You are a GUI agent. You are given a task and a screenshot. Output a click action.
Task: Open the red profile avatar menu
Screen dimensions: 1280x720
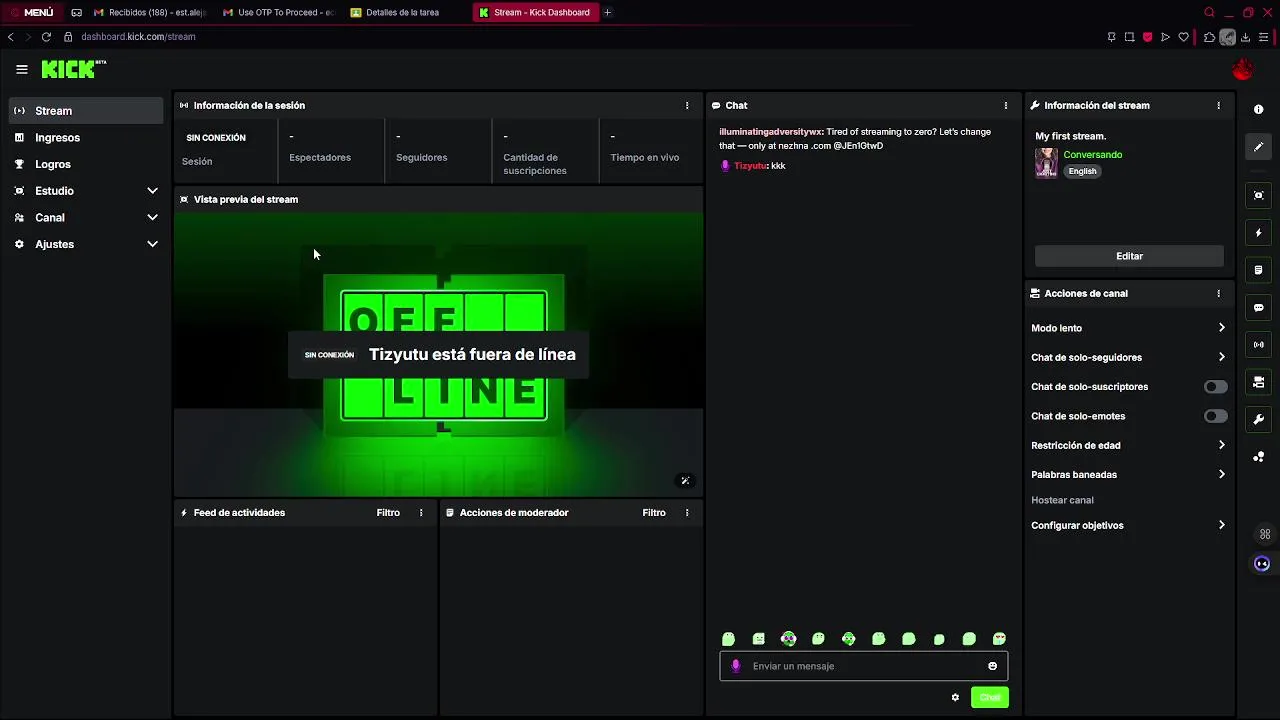tap(1242, 70)
